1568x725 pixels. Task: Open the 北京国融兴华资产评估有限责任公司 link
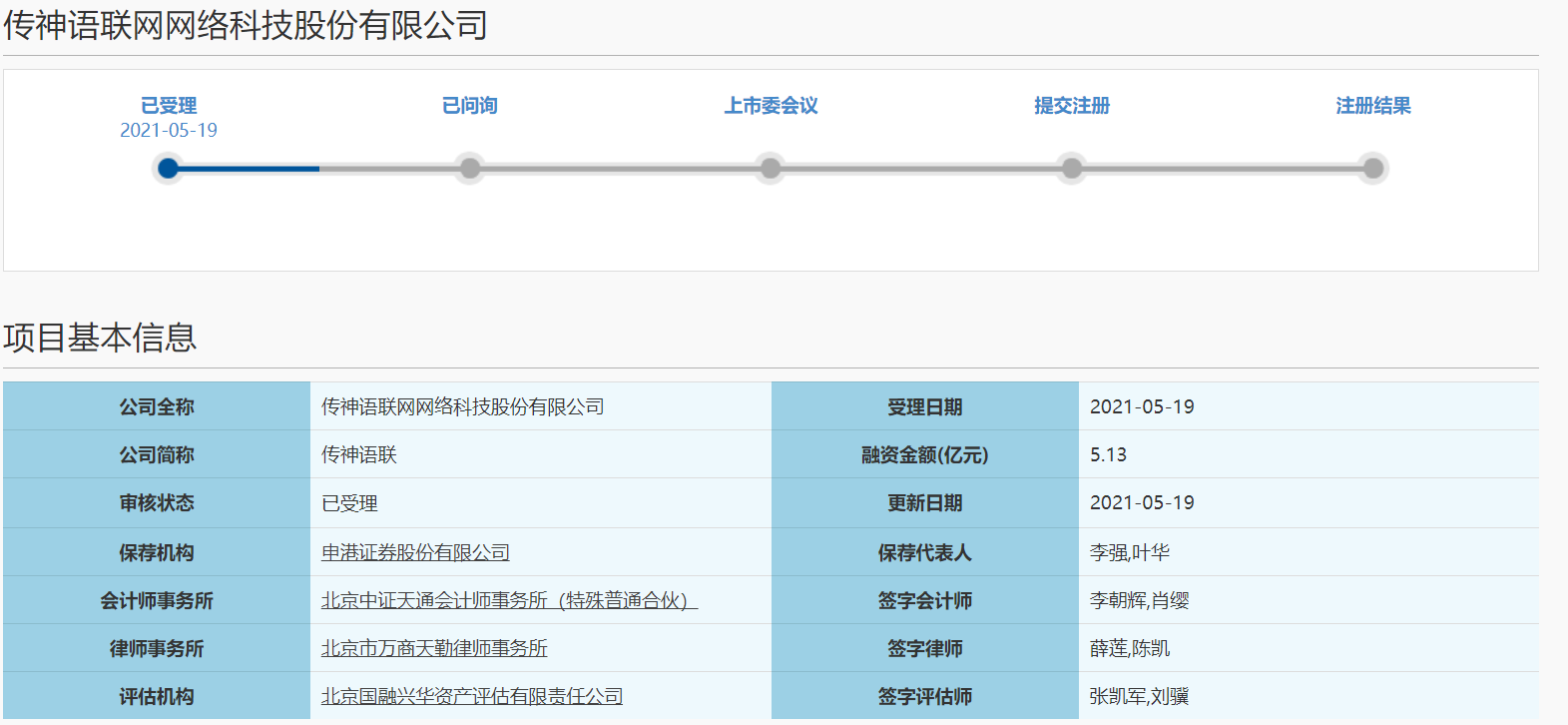click(472, 696)
